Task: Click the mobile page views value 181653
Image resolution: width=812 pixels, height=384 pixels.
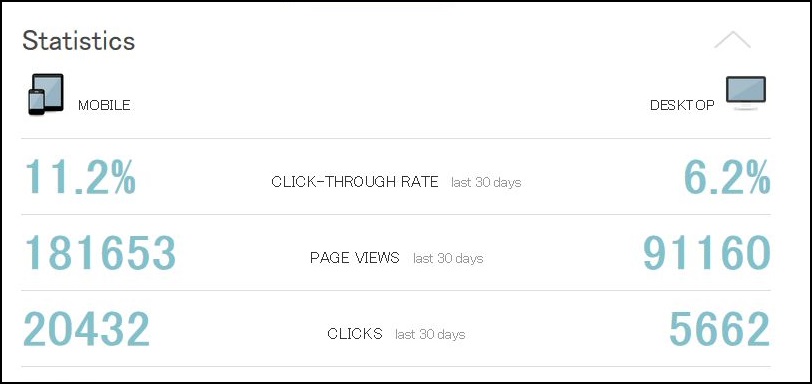Action: coord(100,253)
